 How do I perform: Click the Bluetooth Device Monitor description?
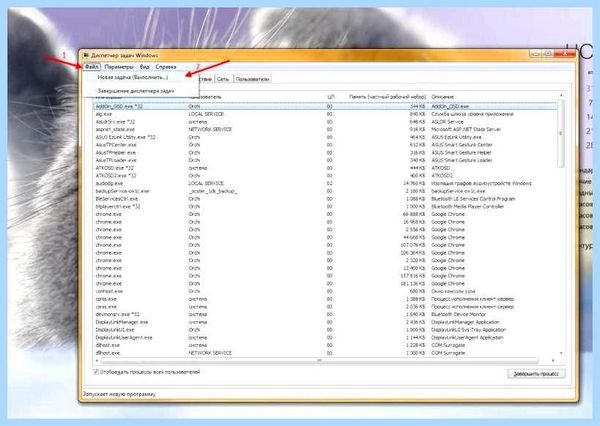(458, 314)
